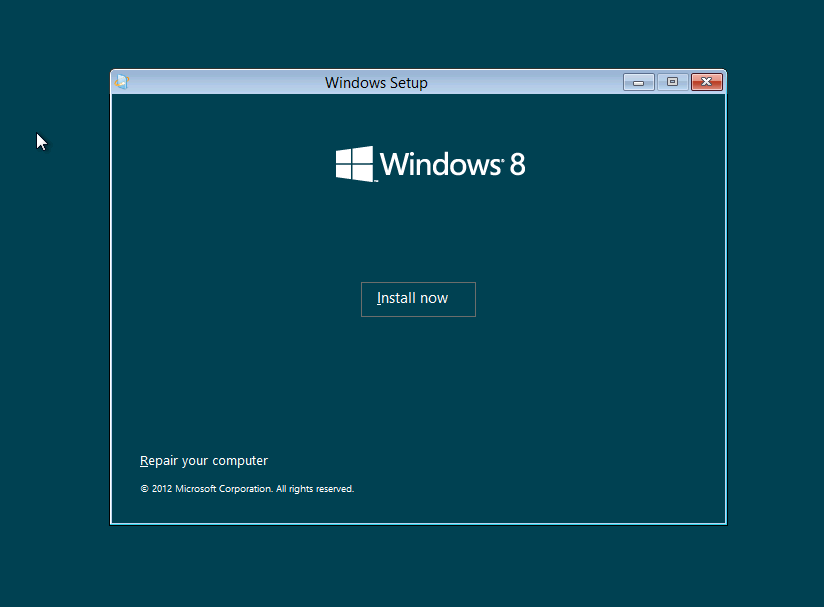Click the four-pane Windows flag logo
824x607 pixels.
pyautogui.click(x=354, y=164)
